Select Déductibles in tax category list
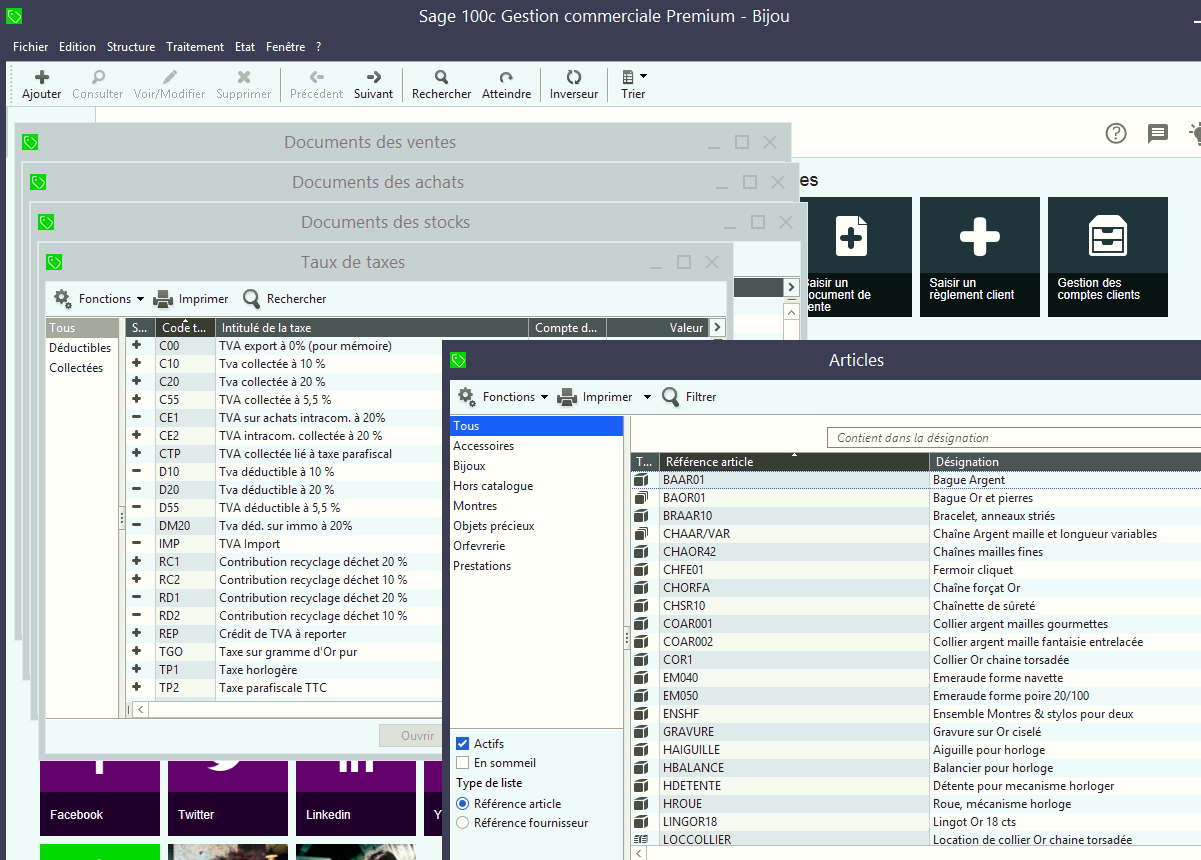This screenshot has width=1201, height=860. point(80,348)
